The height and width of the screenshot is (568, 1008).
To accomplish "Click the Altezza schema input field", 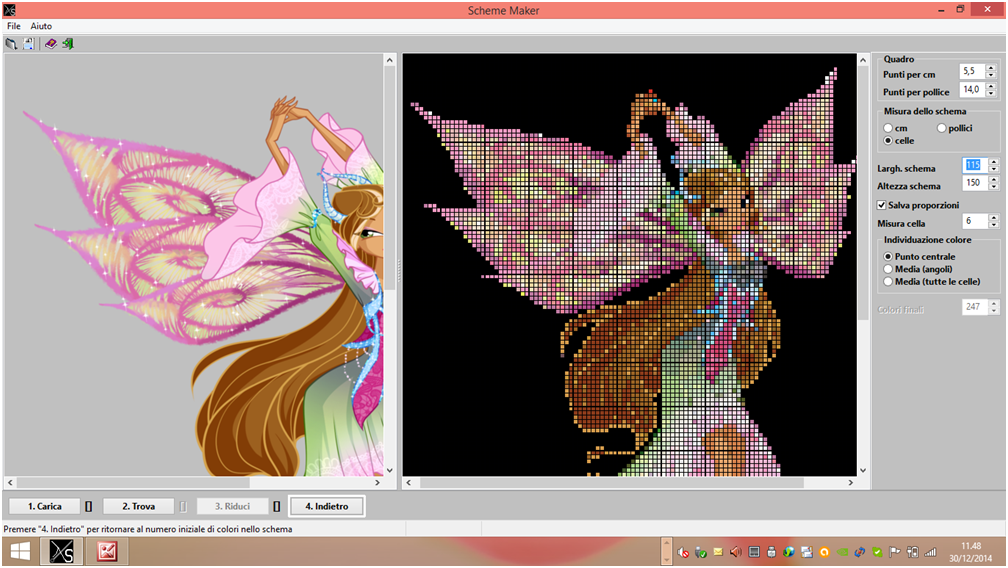I will coord(975,183).
